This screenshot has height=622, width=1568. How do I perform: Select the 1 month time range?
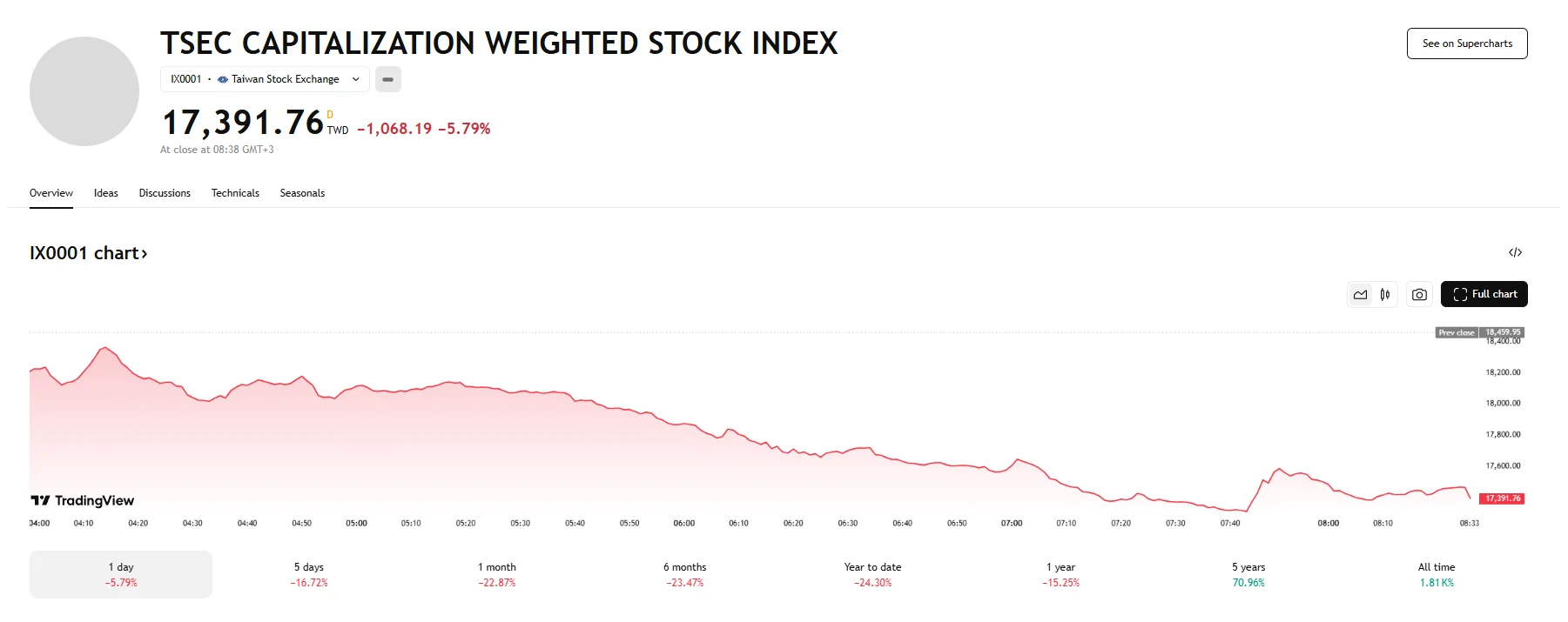[x=497, y=574]
